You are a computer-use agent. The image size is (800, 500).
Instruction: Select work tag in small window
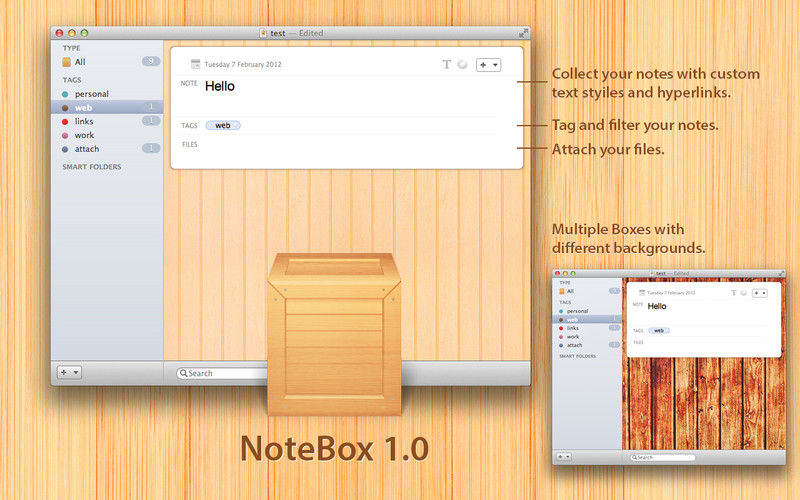click(x=587, y=337)
